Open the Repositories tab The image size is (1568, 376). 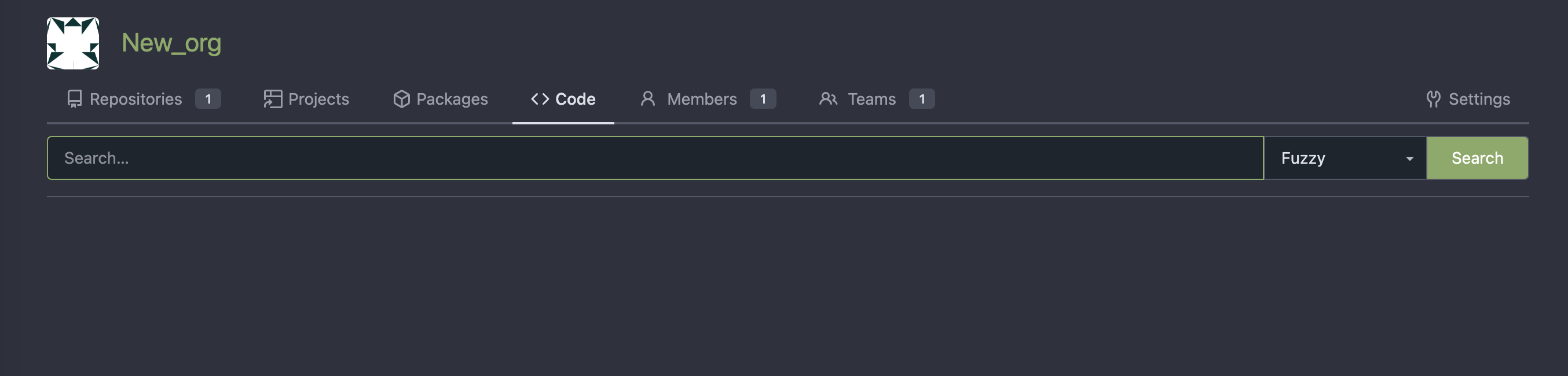tap(144, 99)
